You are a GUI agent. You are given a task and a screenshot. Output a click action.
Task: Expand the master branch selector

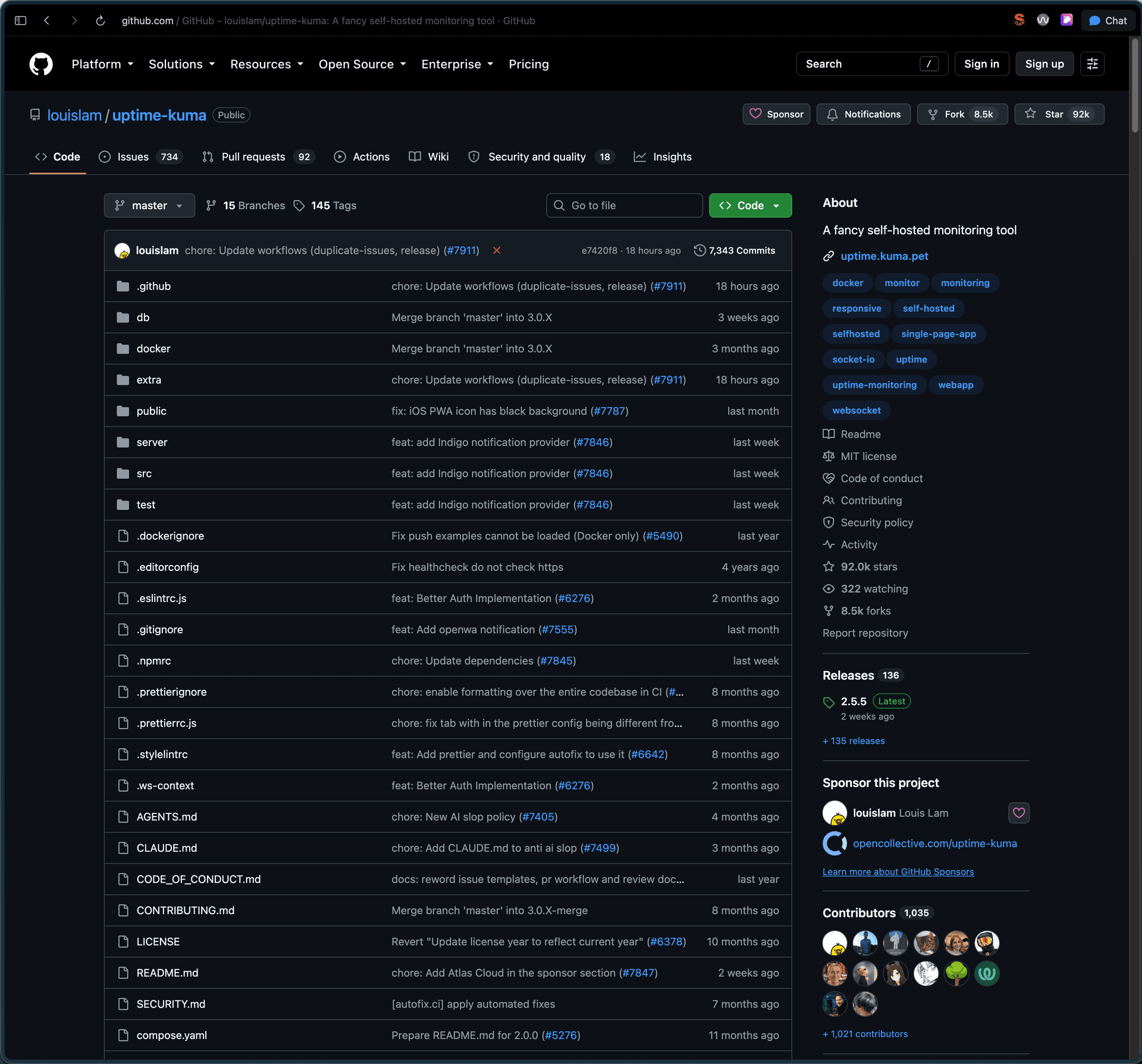(x=149, y=205)
